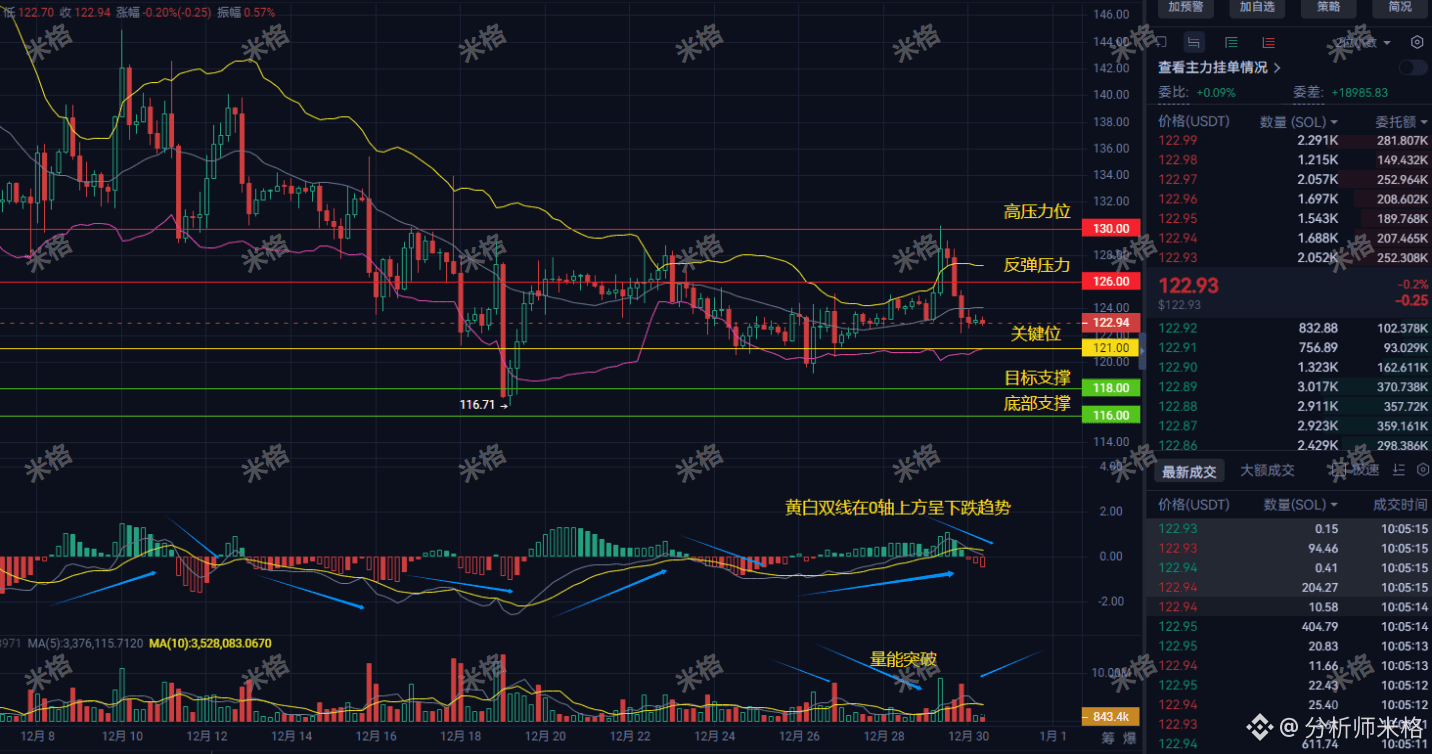Toggle the 主力挂单 switch on
The height and width of the screenshot is (754, 1432).
[1413, 68]
